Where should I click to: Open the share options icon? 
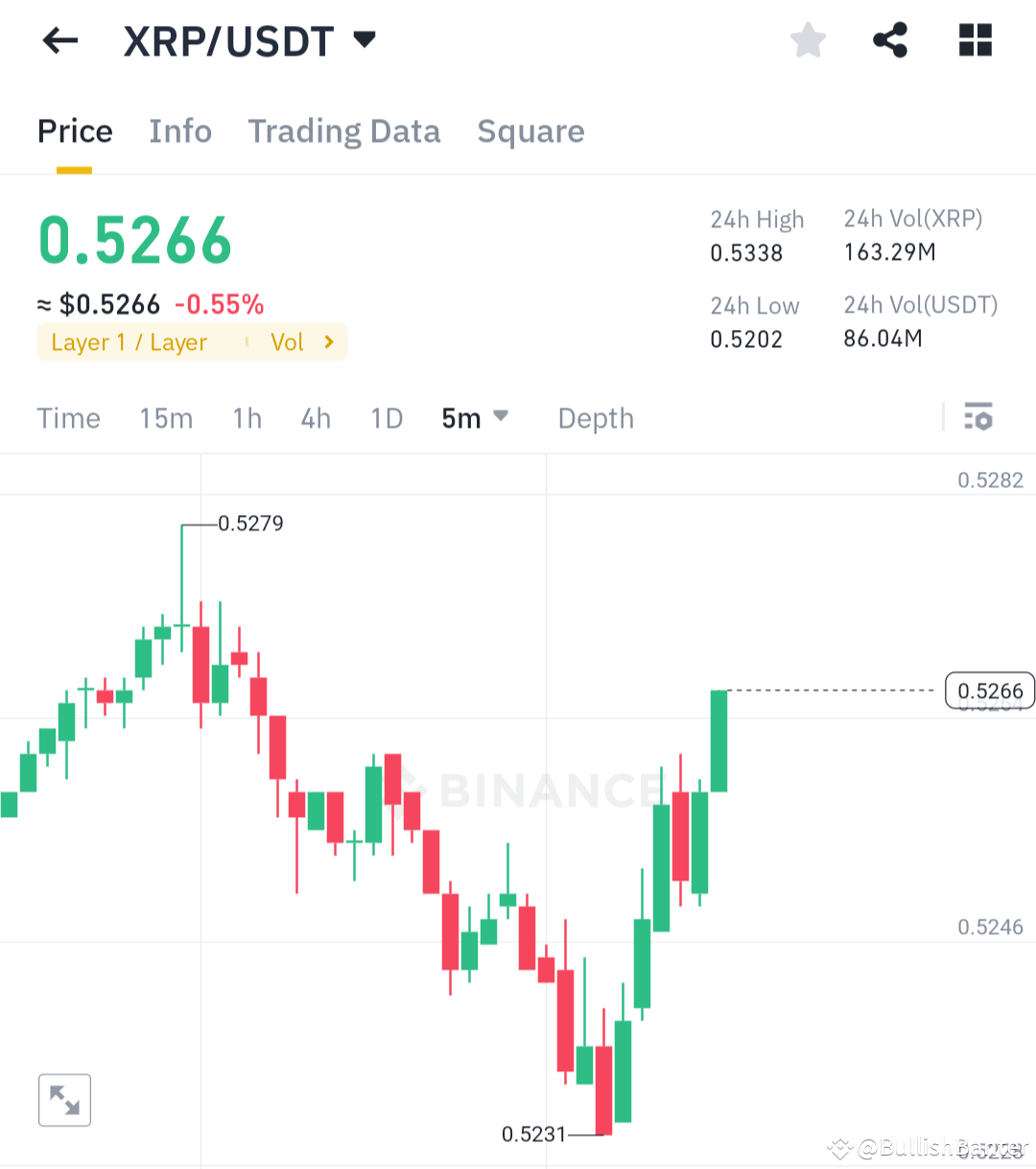click(890, 40)
